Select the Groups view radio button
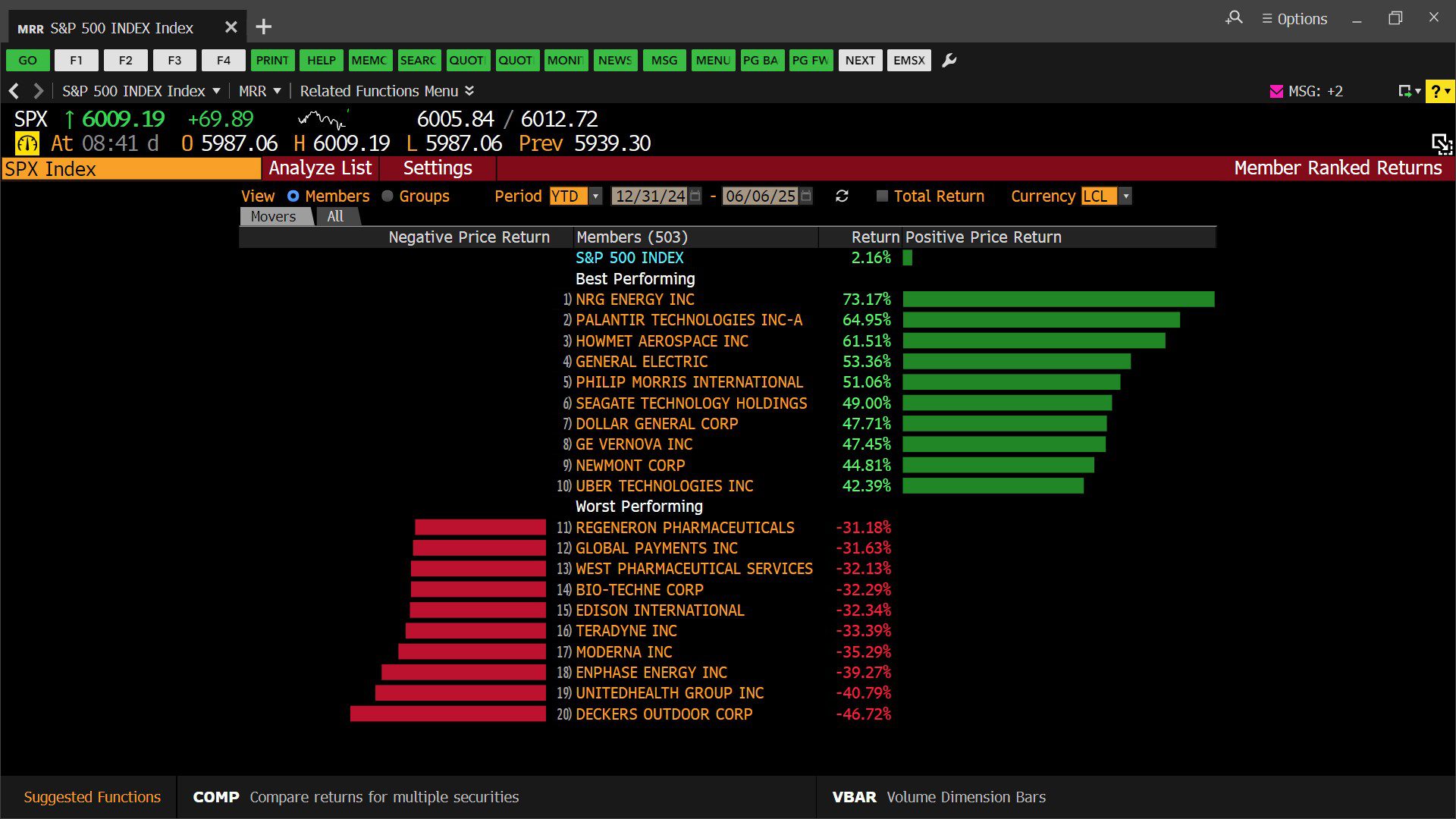1456x819 pixels. point(388,196)
